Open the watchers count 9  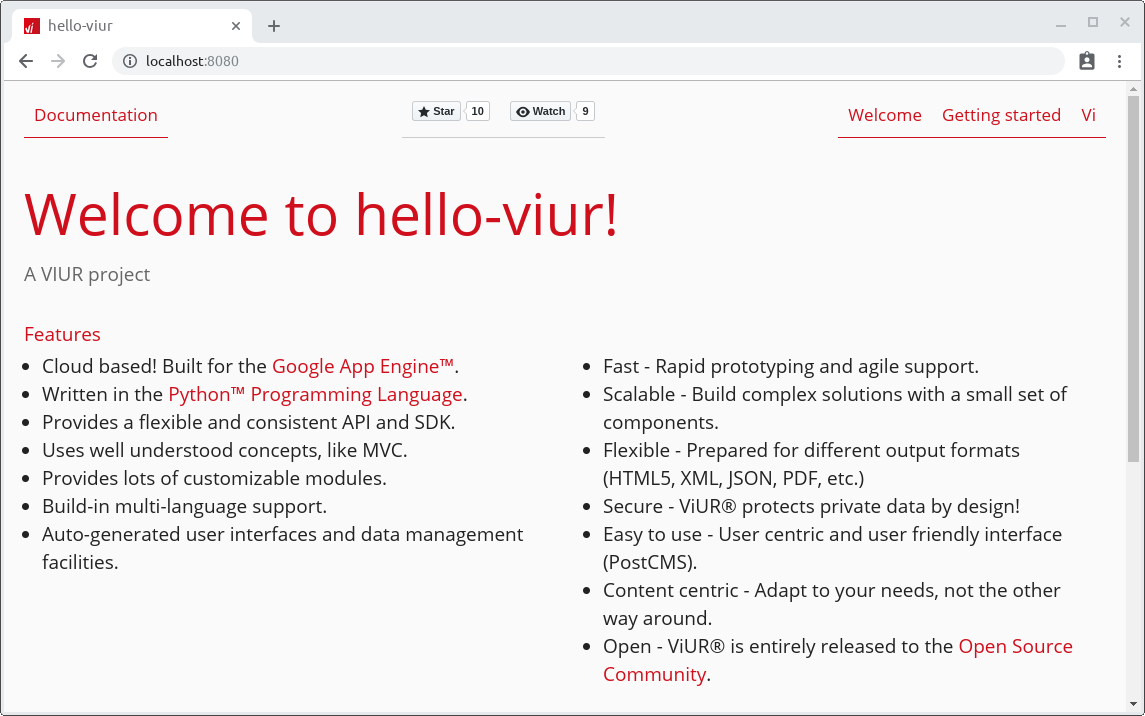pyautogui.click(x=585, y=111)
